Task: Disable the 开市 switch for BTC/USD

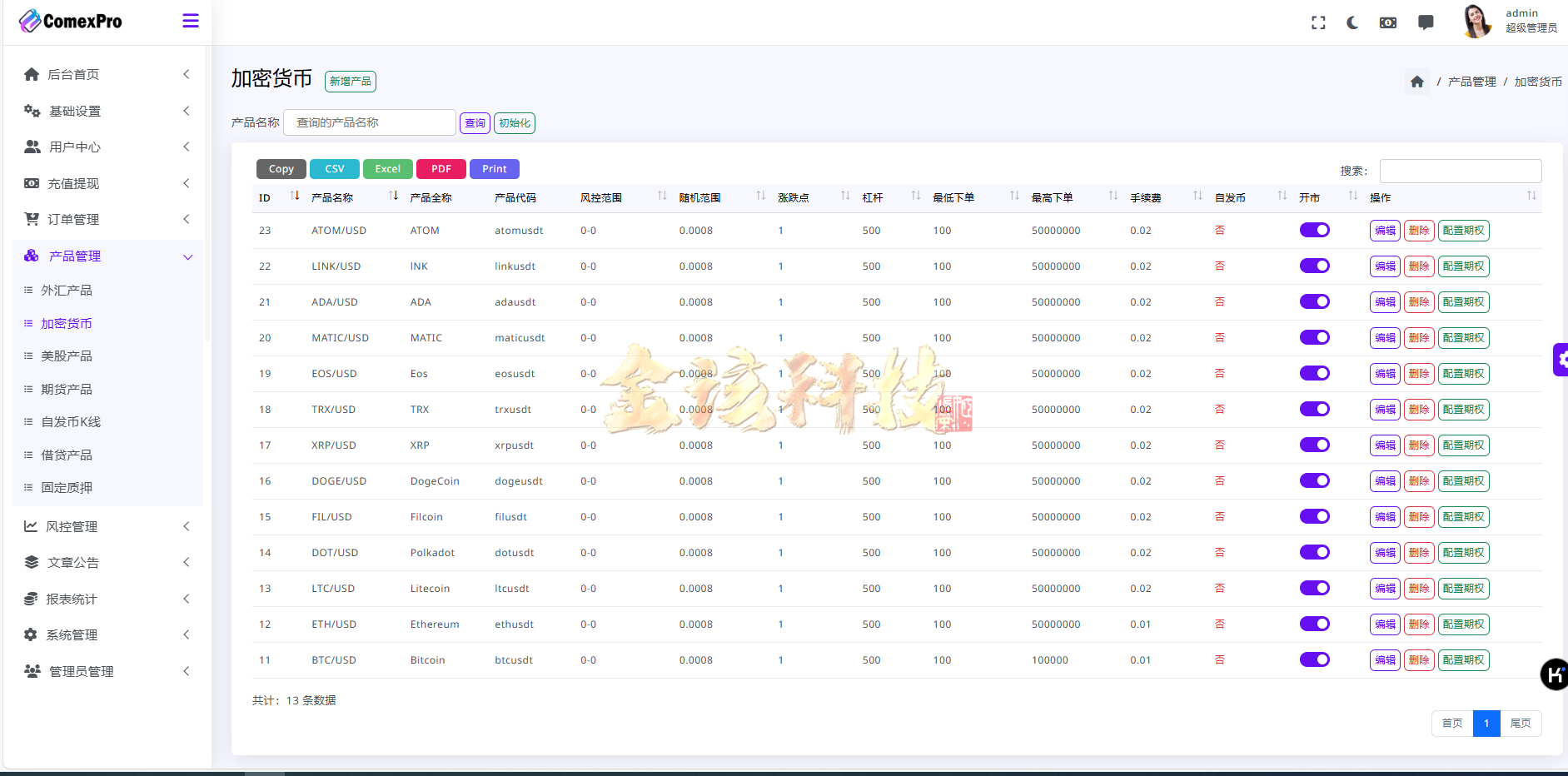Action: pyautogui.click(x=1315, y=659)
